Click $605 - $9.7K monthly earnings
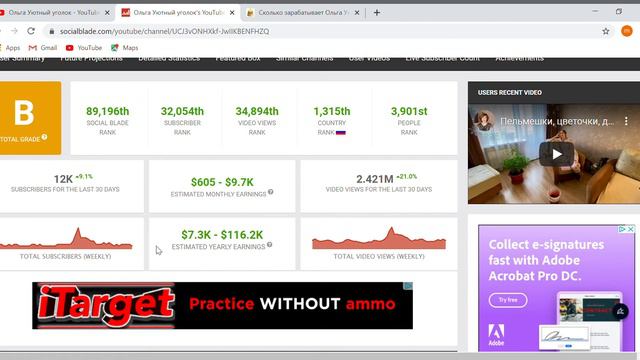This screenshot has width=640, height=360. [x=222, y=182]
